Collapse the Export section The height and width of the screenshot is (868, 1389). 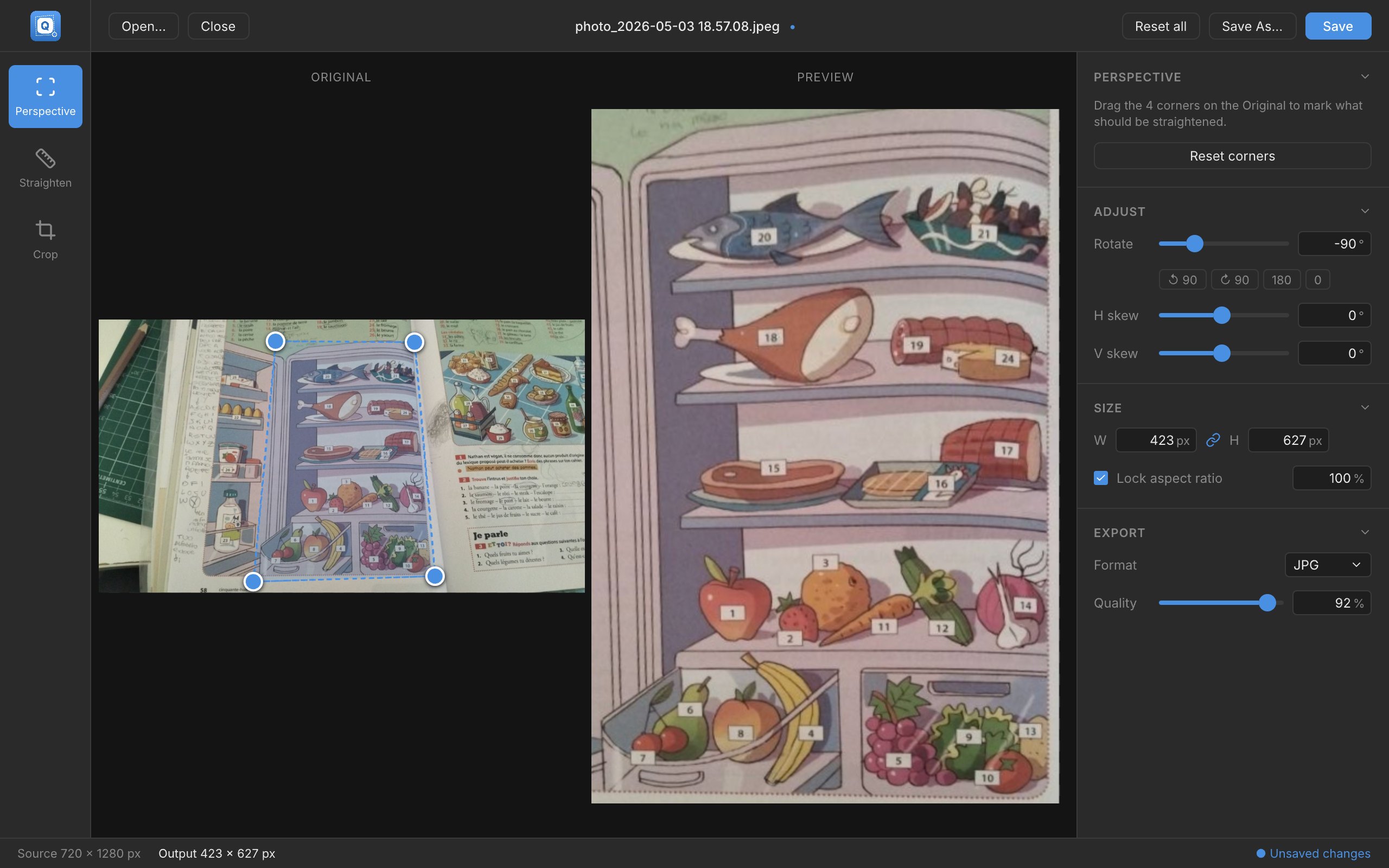[x=1365, y=532]
